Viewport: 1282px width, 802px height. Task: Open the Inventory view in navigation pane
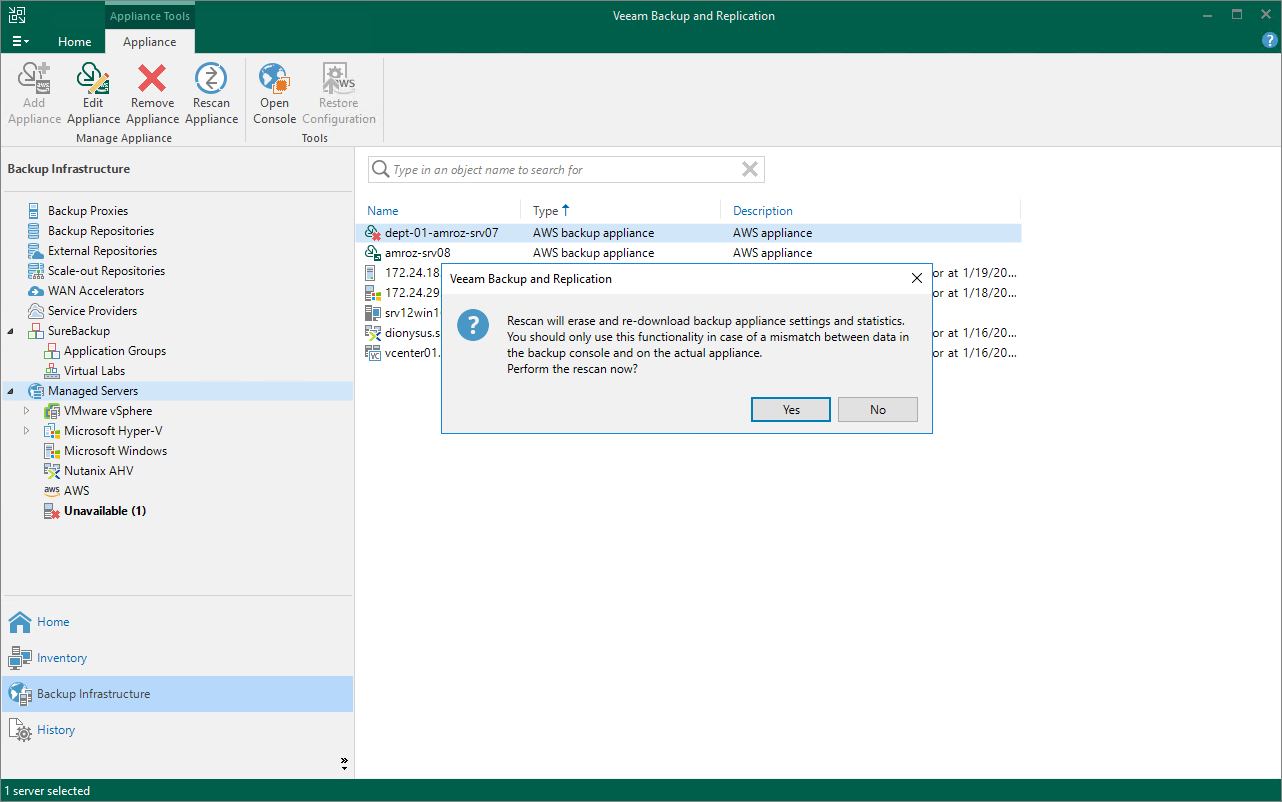[x=62, y=658]
